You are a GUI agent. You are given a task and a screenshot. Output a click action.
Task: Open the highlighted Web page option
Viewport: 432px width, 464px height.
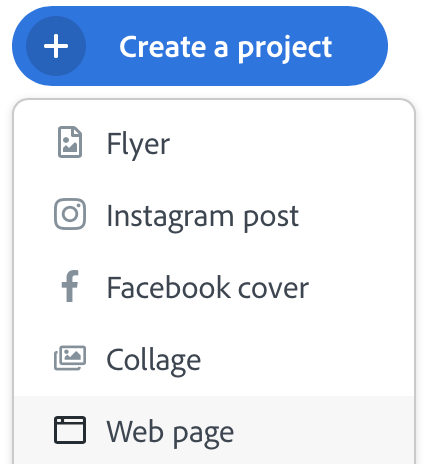pos(214,430)
